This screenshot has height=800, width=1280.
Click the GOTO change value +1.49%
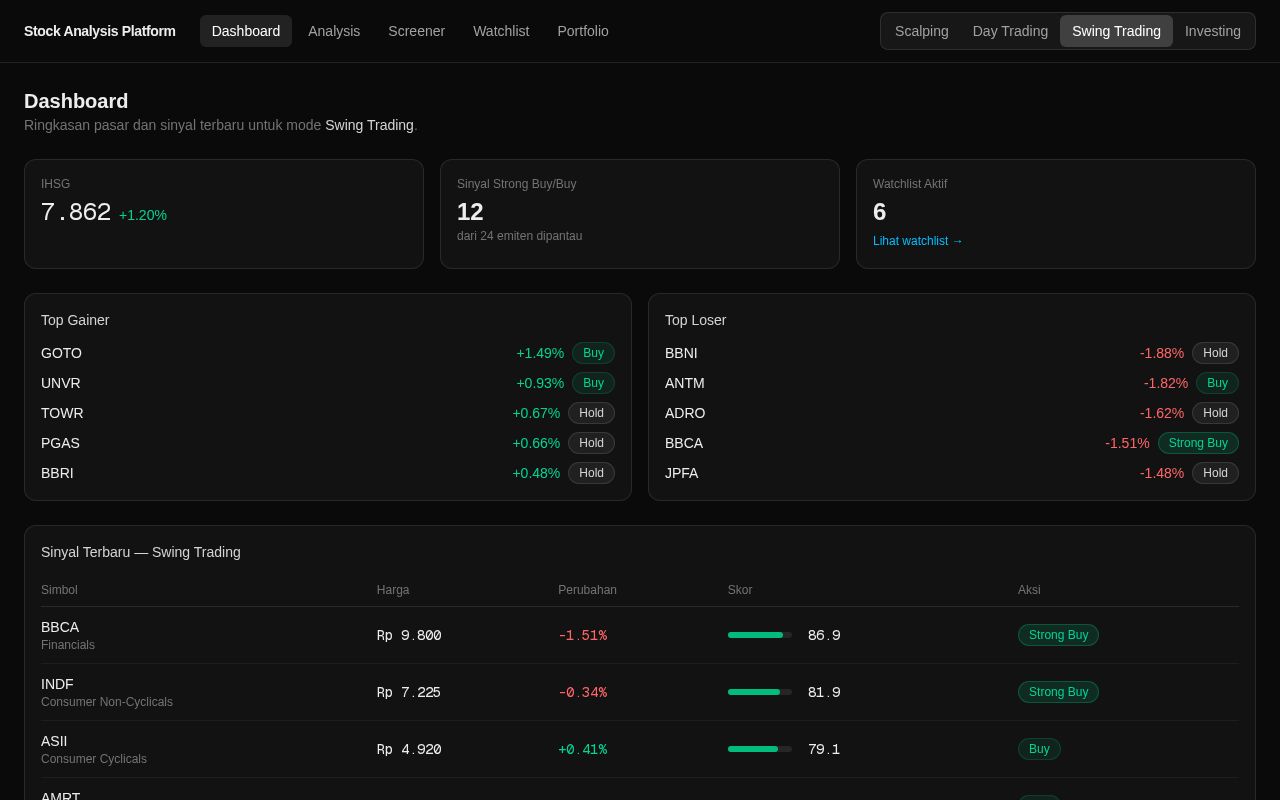pyautogui.click(x=540, y=353)
